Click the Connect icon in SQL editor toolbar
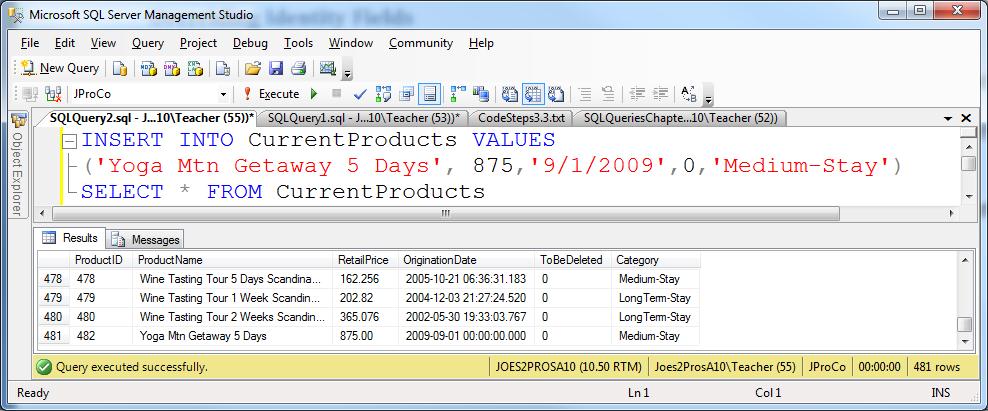988x411 pixels. pos(29,94)
